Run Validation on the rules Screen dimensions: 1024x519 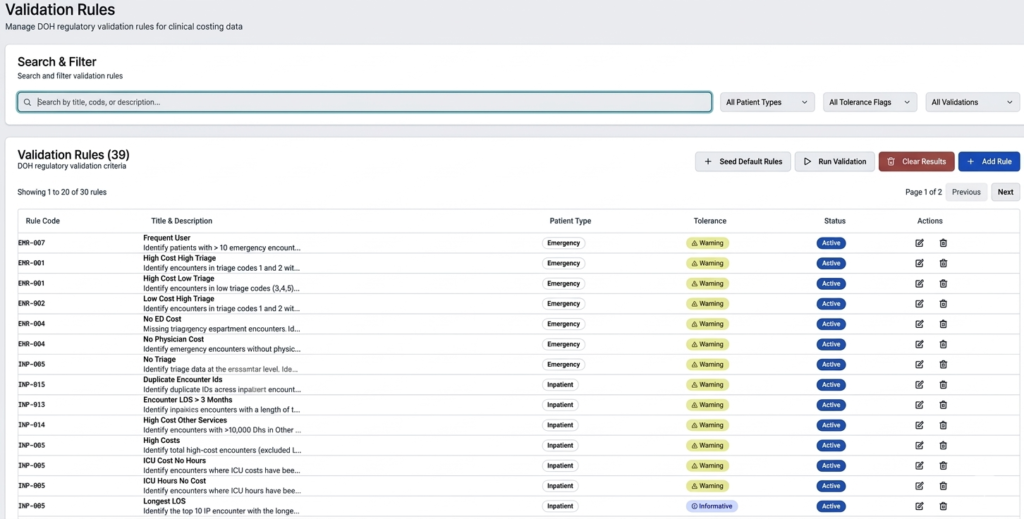click(x=835, y=161)
